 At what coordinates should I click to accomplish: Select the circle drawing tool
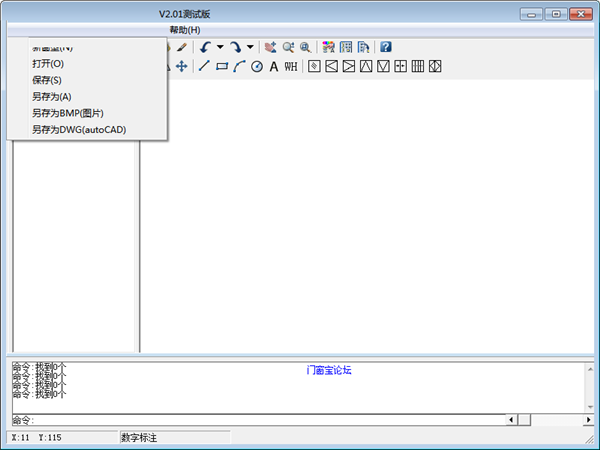point(256,66)
